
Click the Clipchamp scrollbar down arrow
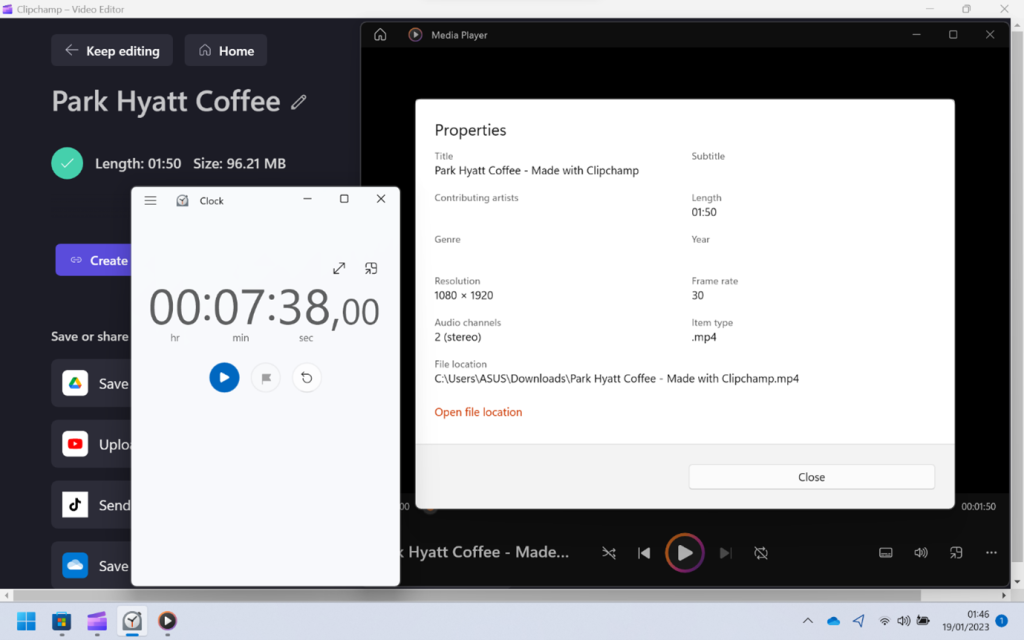pos(1017,582)
